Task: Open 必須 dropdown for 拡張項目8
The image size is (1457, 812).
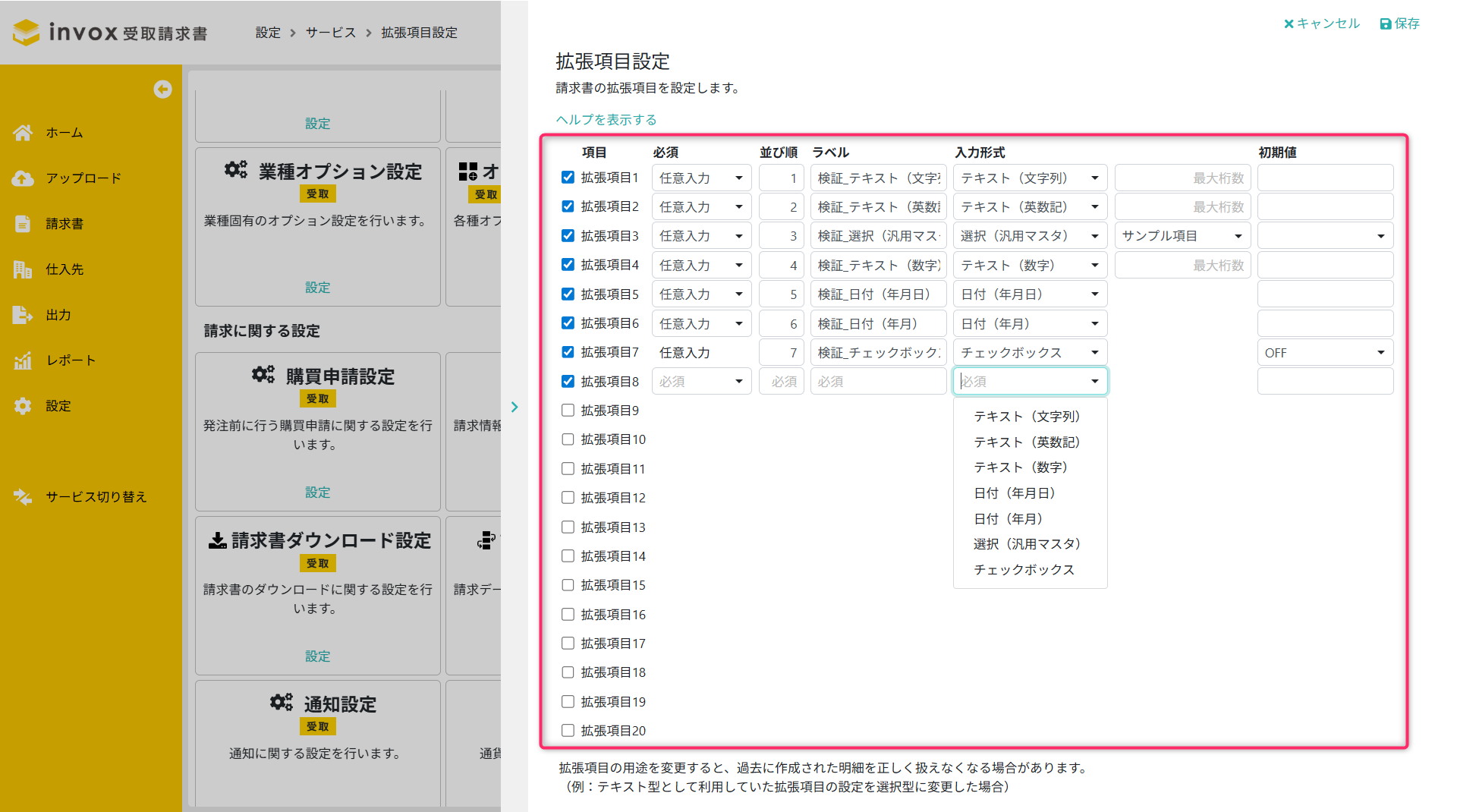Action: pyautogui.click(x=701, y=382)
